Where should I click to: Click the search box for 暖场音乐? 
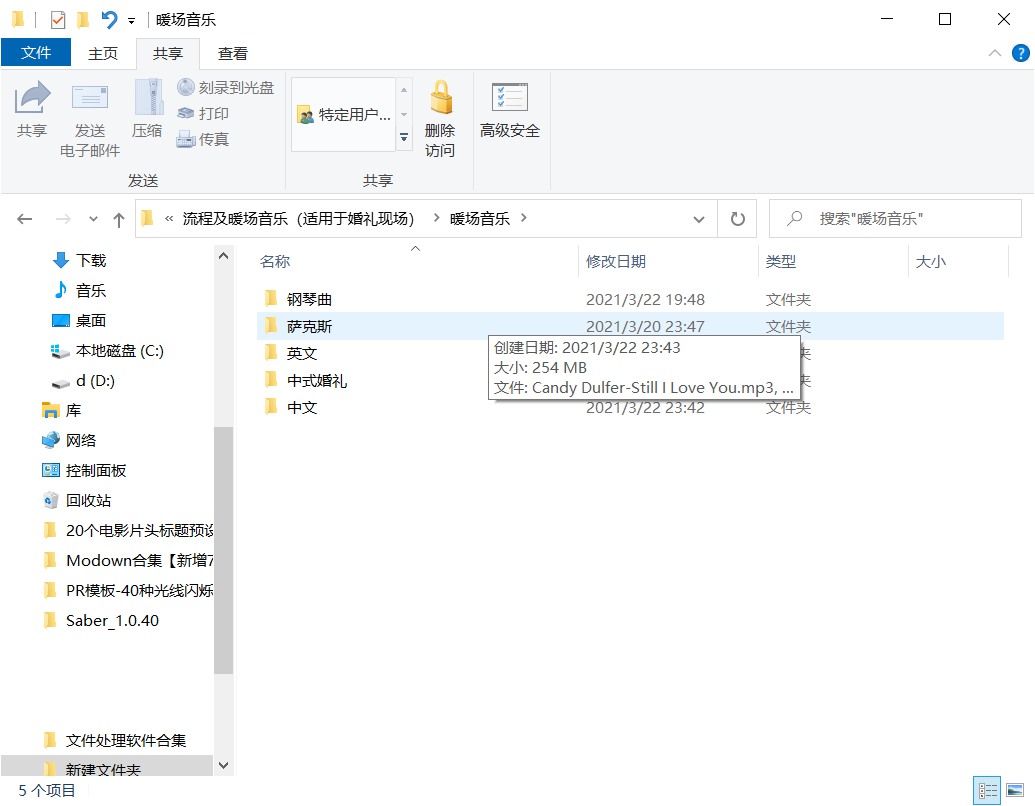click(x=895, y=218)
